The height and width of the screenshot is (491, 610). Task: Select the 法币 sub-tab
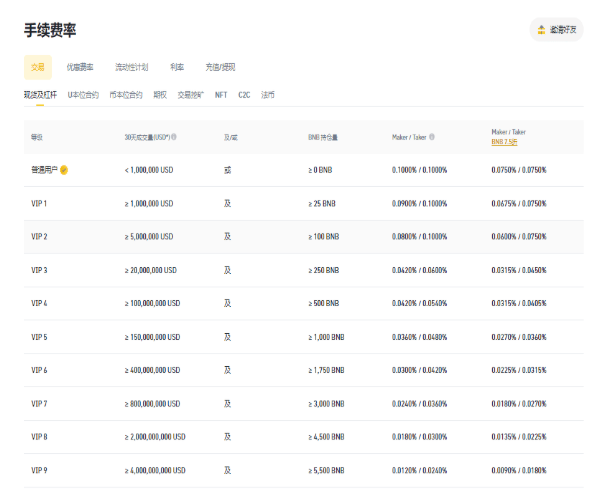(x=268, y=95)
